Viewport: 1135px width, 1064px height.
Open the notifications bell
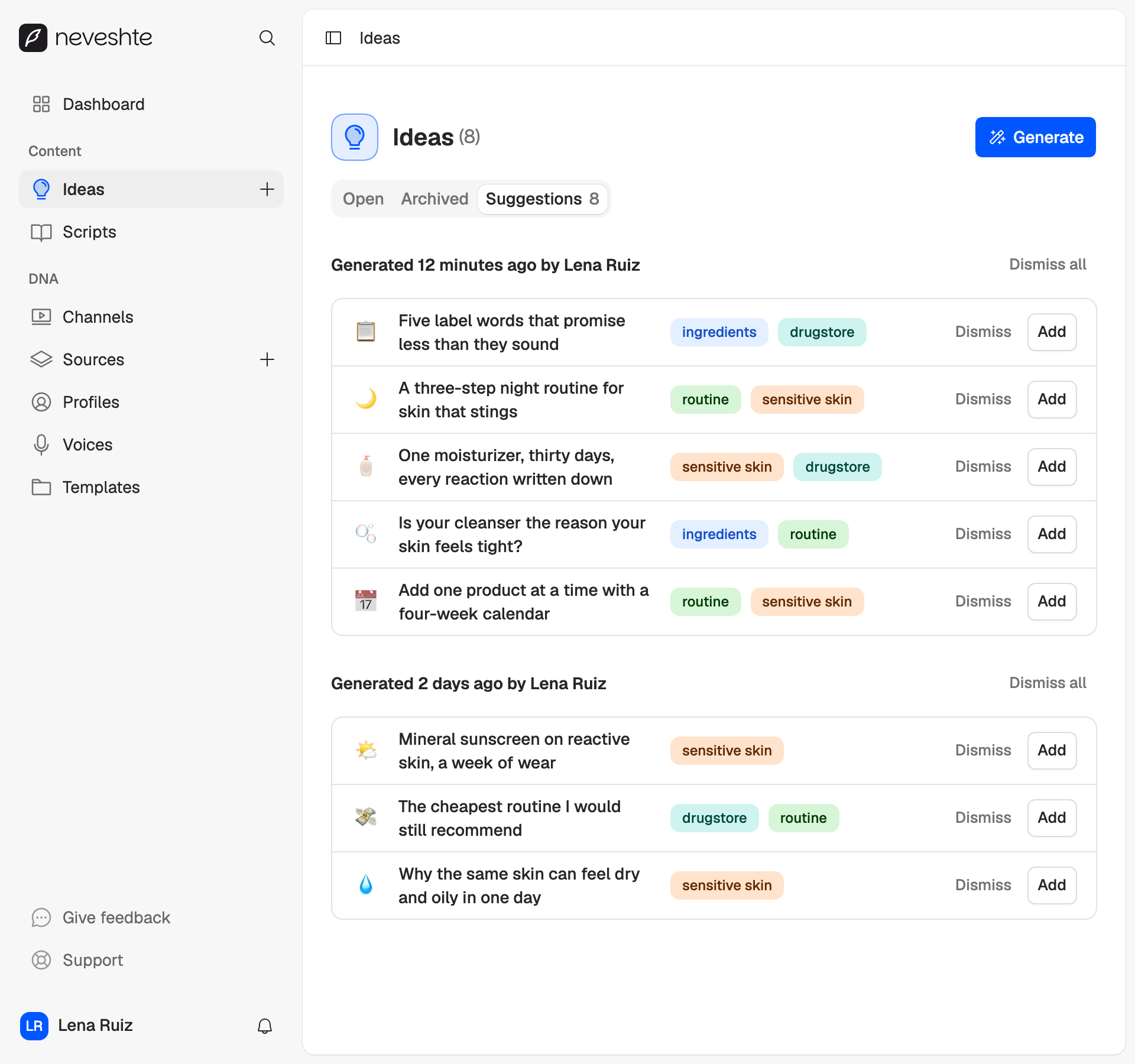coord(265,1026)
